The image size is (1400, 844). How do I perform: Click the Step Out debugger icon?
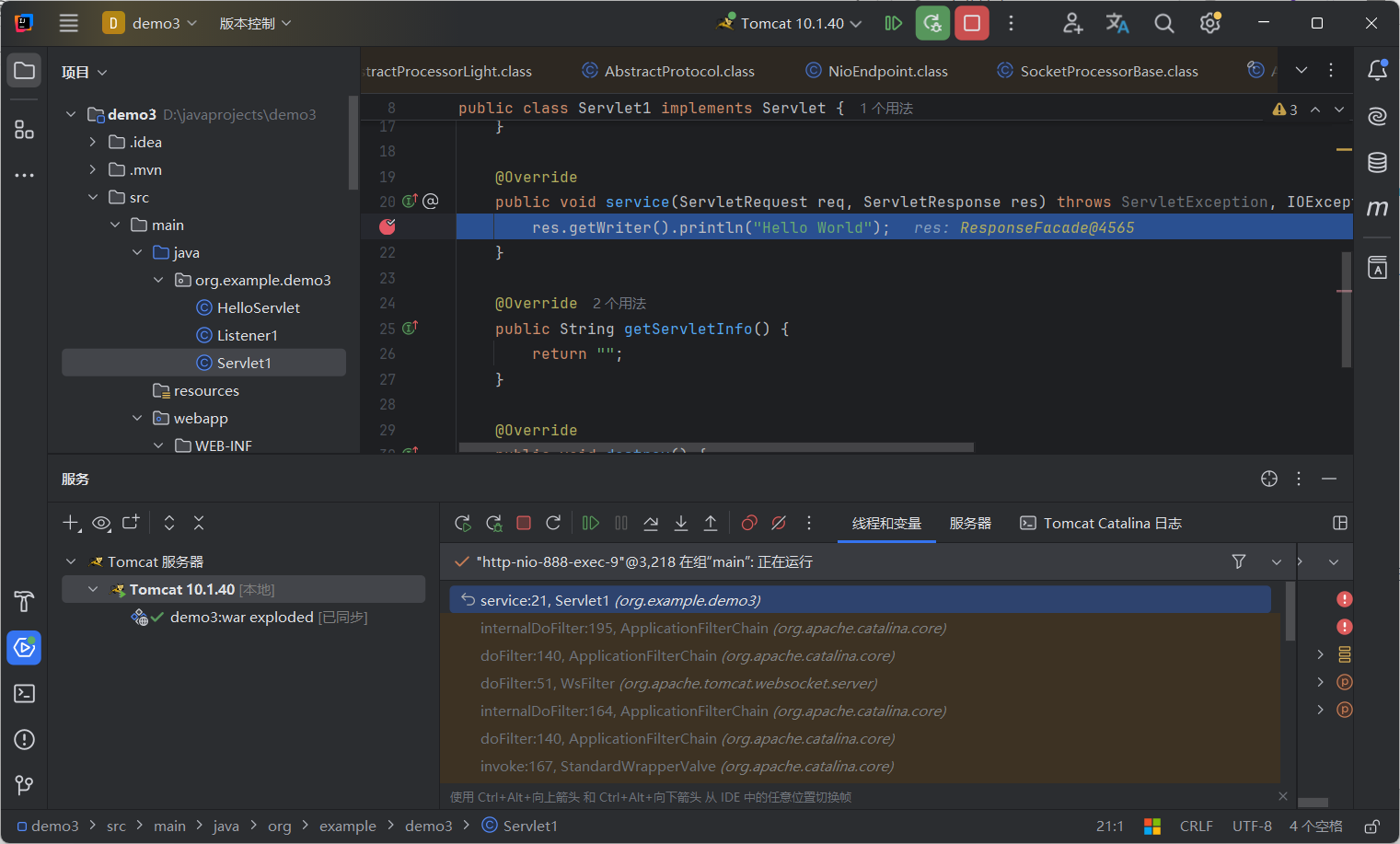711,523
